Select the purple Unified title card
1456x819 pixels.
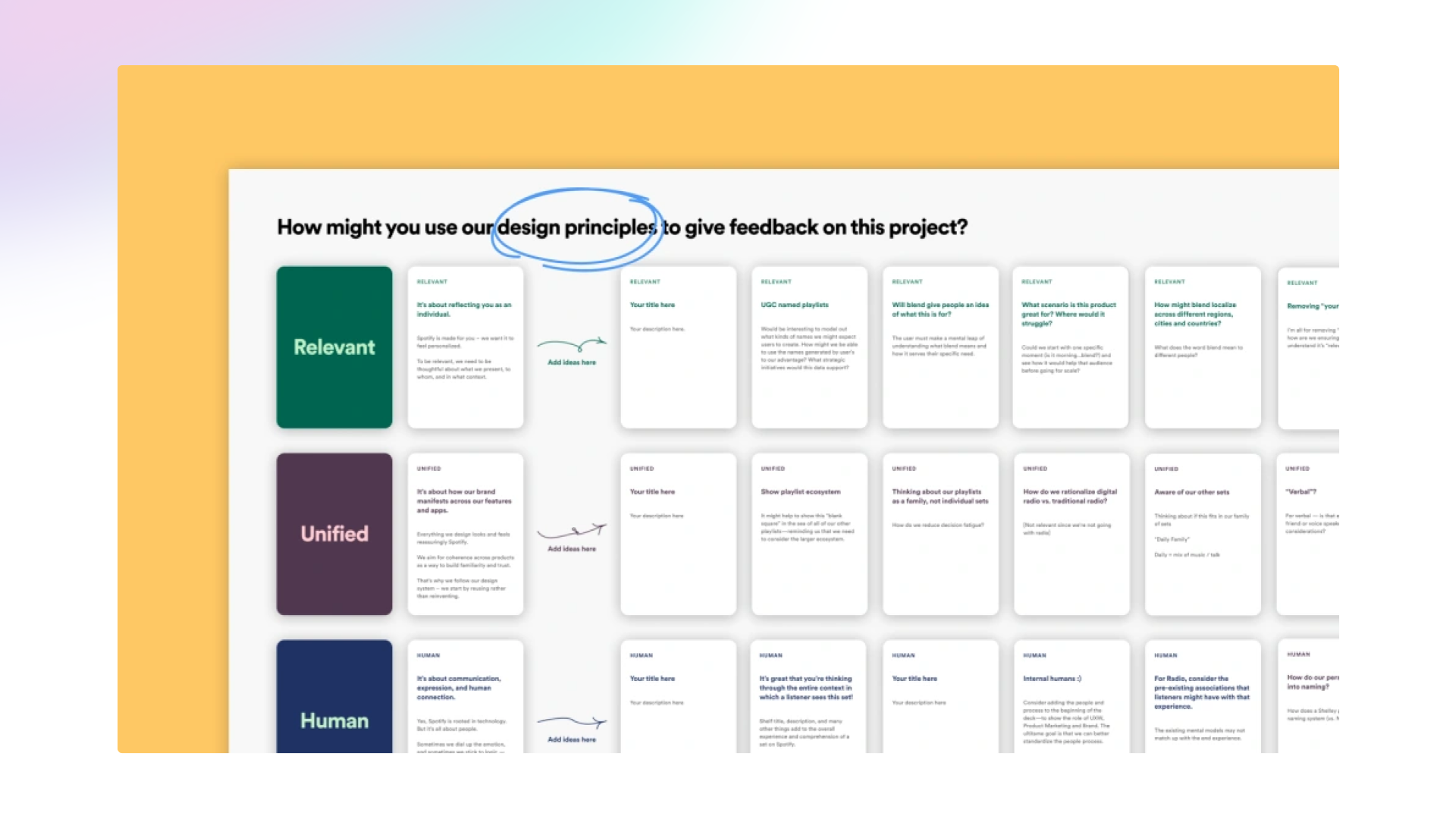click(334, 534)
